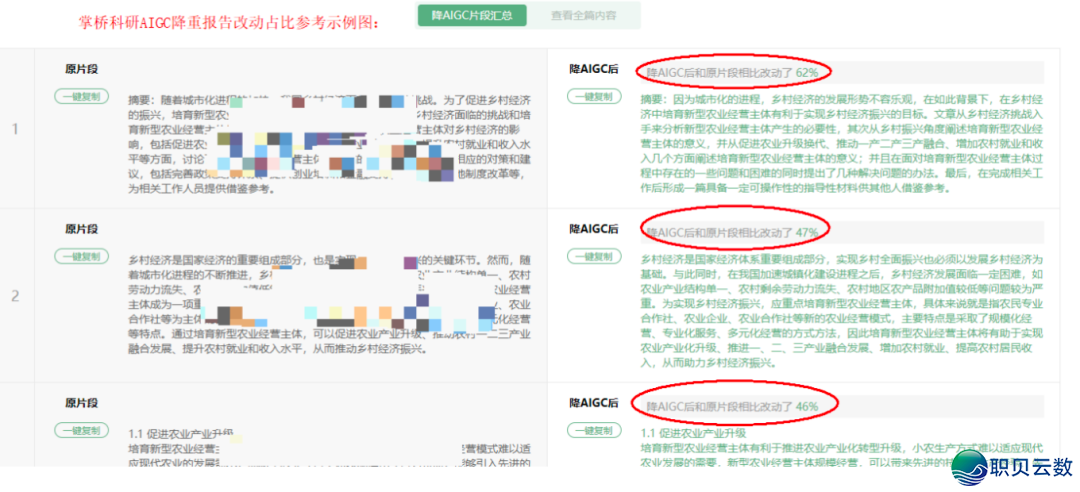Click the 62% change rate label
This screenshot has width=1080, height=492.
pos(733,73)
